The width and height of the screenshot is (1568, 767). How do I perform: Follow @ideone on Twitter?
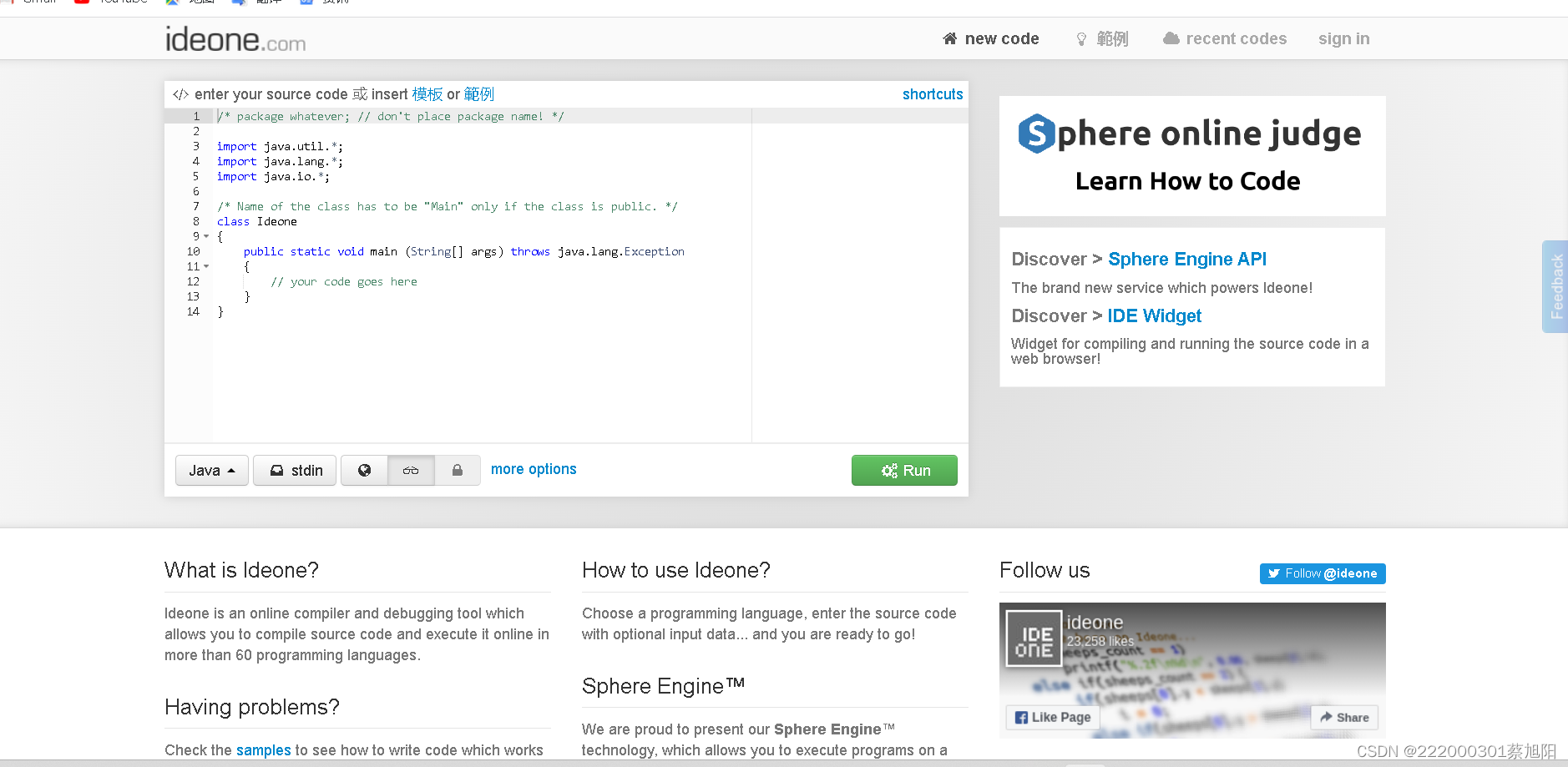click(x=1323, y=573)
